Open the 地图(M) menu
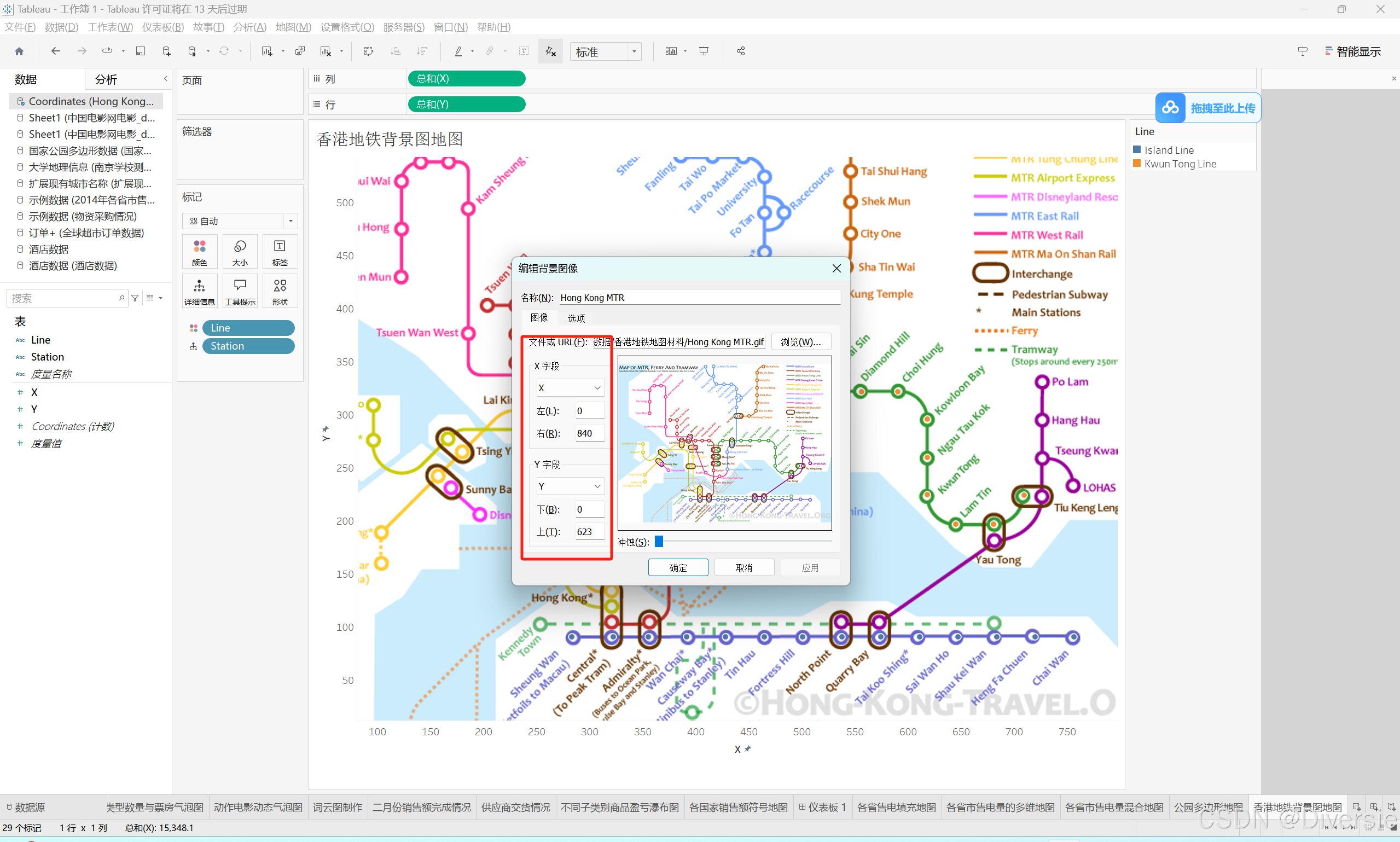This screenshot has height=842, width=1400. point(293,27)
